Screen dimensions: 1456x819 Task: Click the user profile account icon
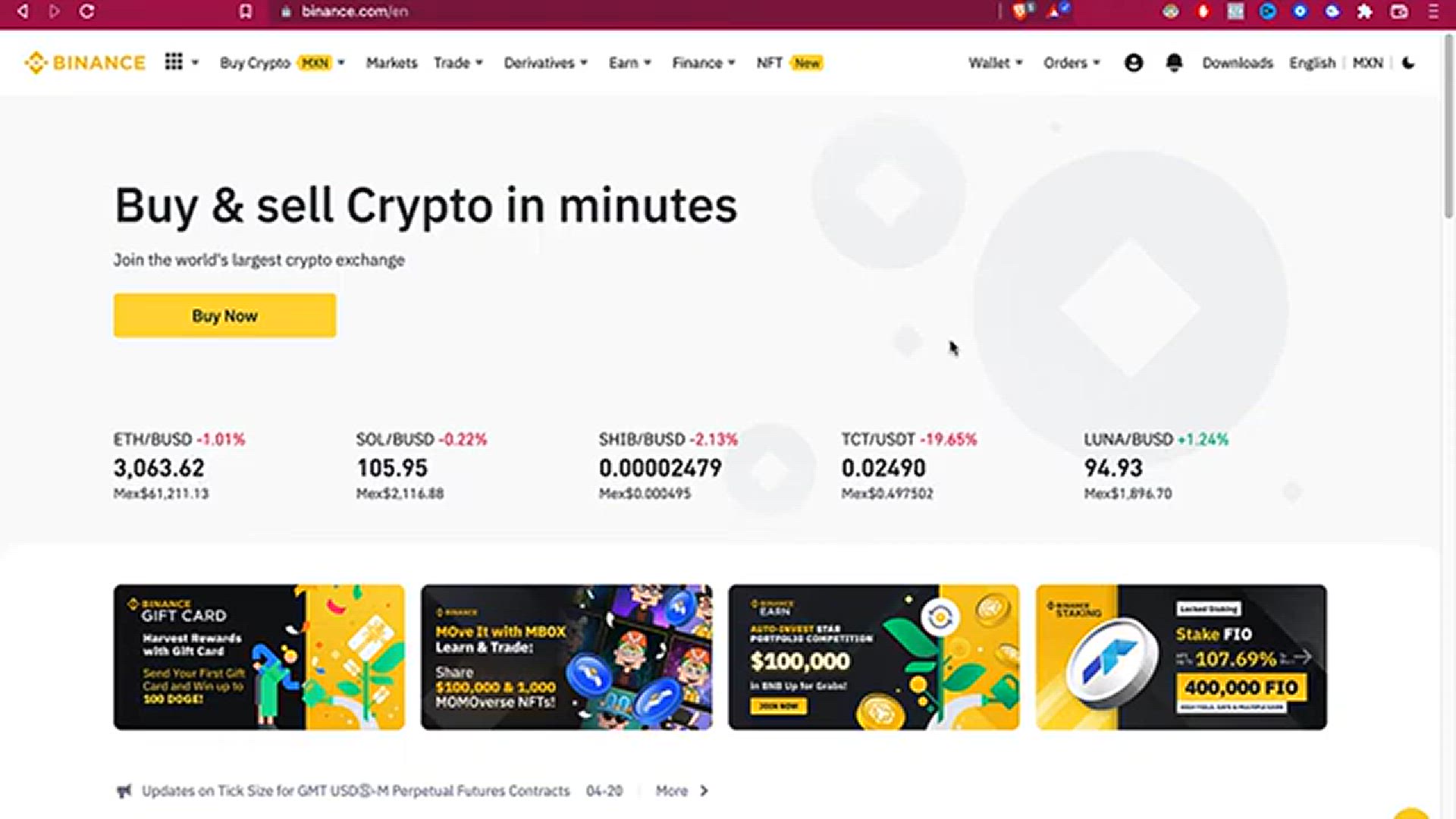click(1133, 63)
